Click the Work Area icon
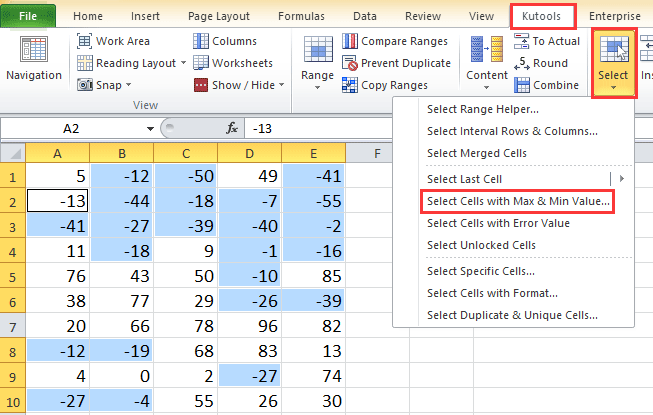 (85, 41)
